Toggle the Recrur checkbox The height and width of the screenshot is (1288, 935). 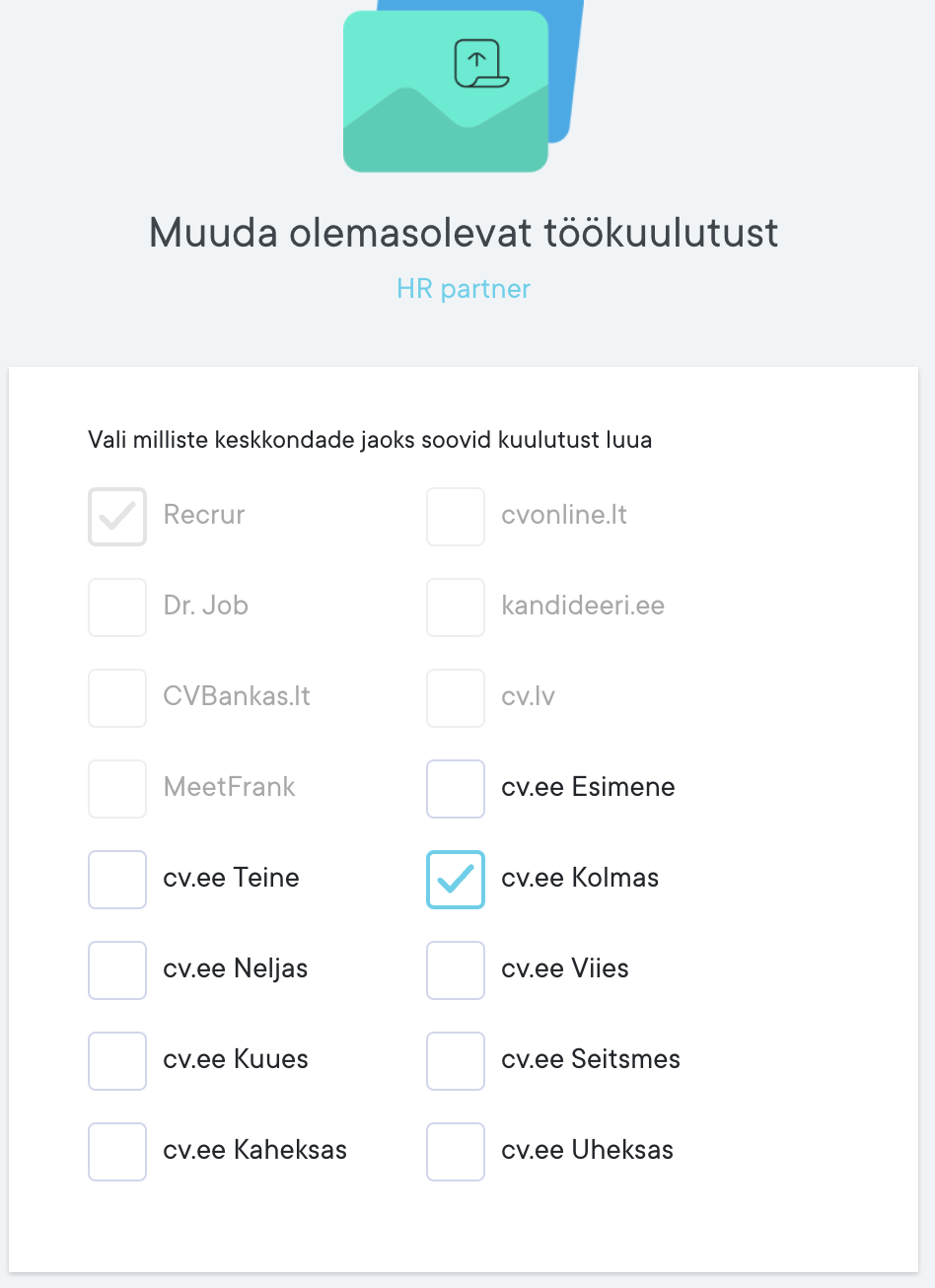click(x=117, y=516)
